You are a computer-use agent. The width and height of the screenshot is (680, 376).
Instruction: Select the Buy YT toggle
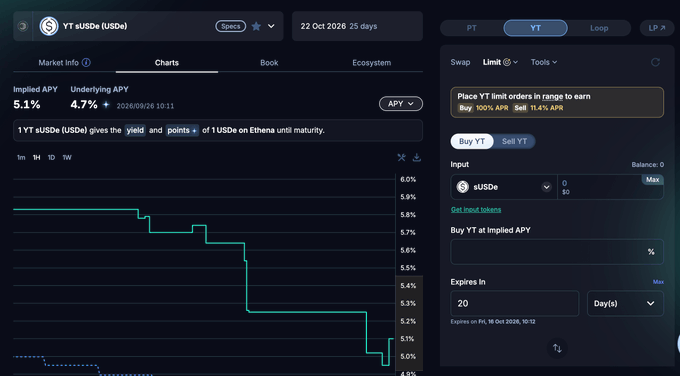(472, 141)
